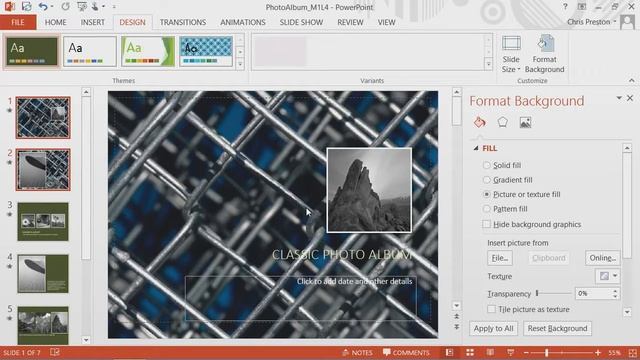Open the INSERT tab

coord(93,22)
